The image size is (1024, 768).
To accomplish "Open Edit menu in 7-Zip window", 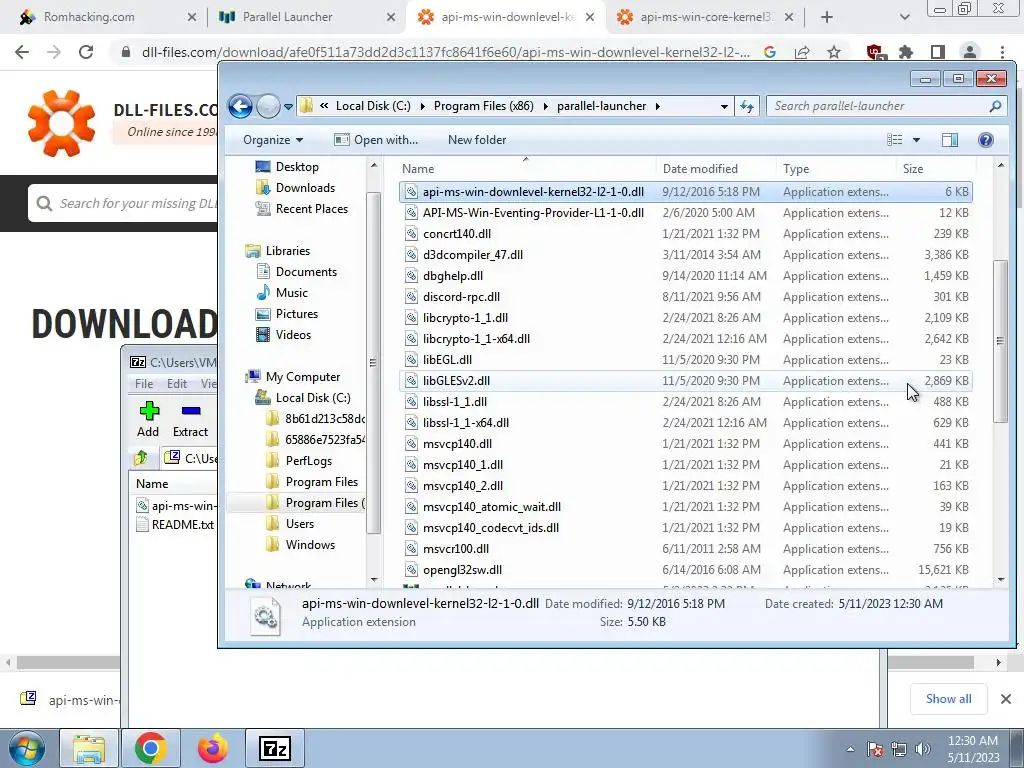I will pyautogui.click(x=176, y=383).
